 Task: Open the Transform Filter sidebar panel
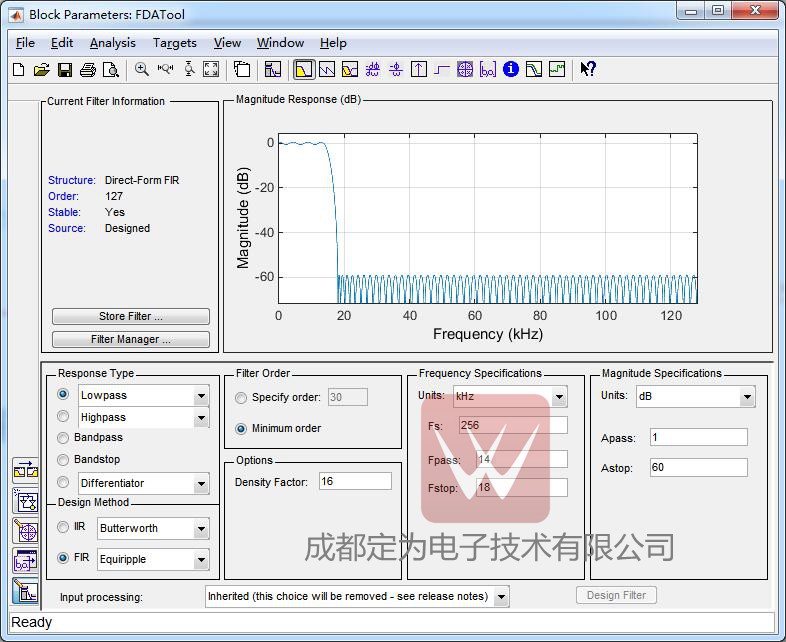tap(26, 471)
